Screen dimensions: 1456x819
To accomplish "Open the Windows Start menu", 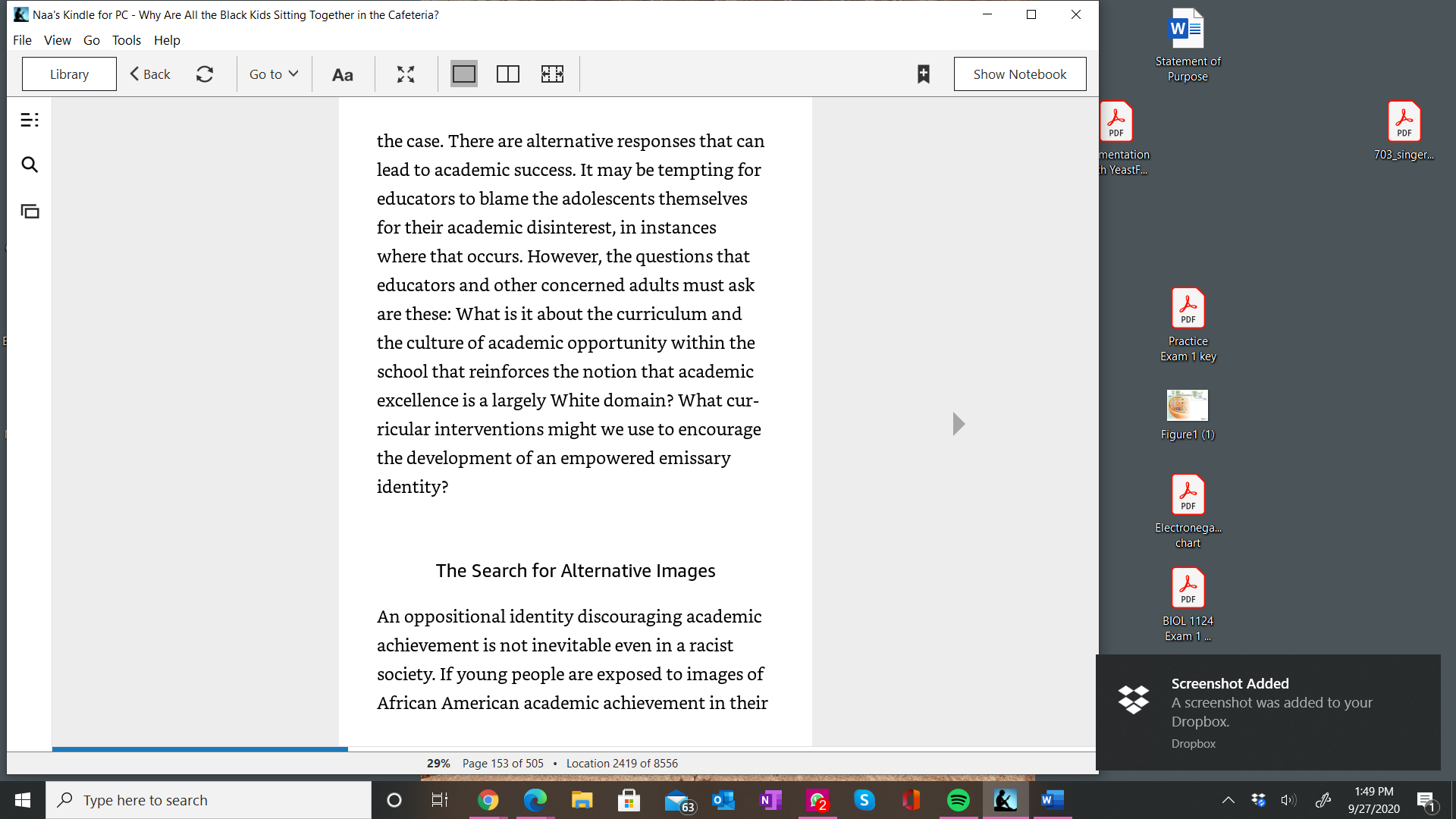I will [x=23, y=800].
